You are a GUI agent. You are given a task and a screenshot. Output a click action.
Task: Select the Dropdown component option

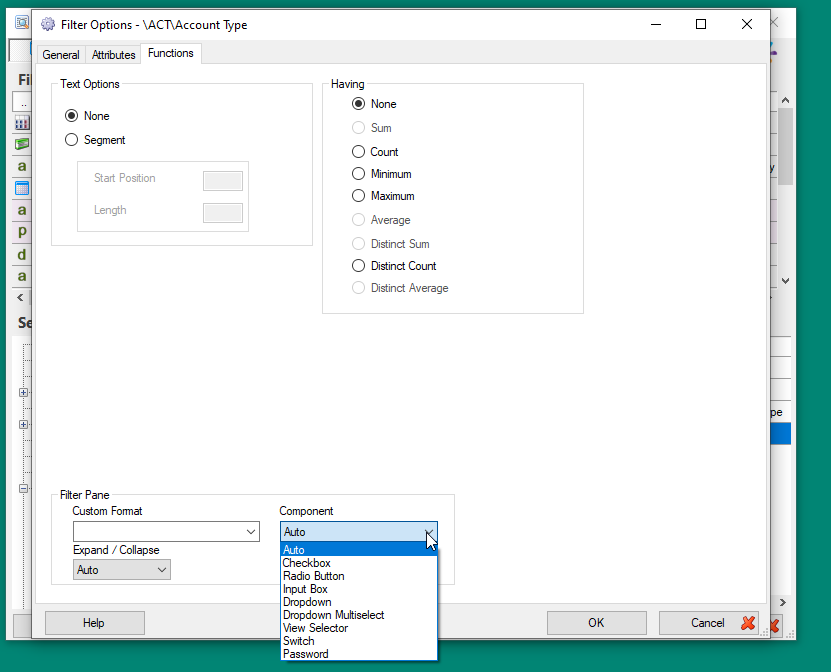pyautogui.click(x=359, y=602)
